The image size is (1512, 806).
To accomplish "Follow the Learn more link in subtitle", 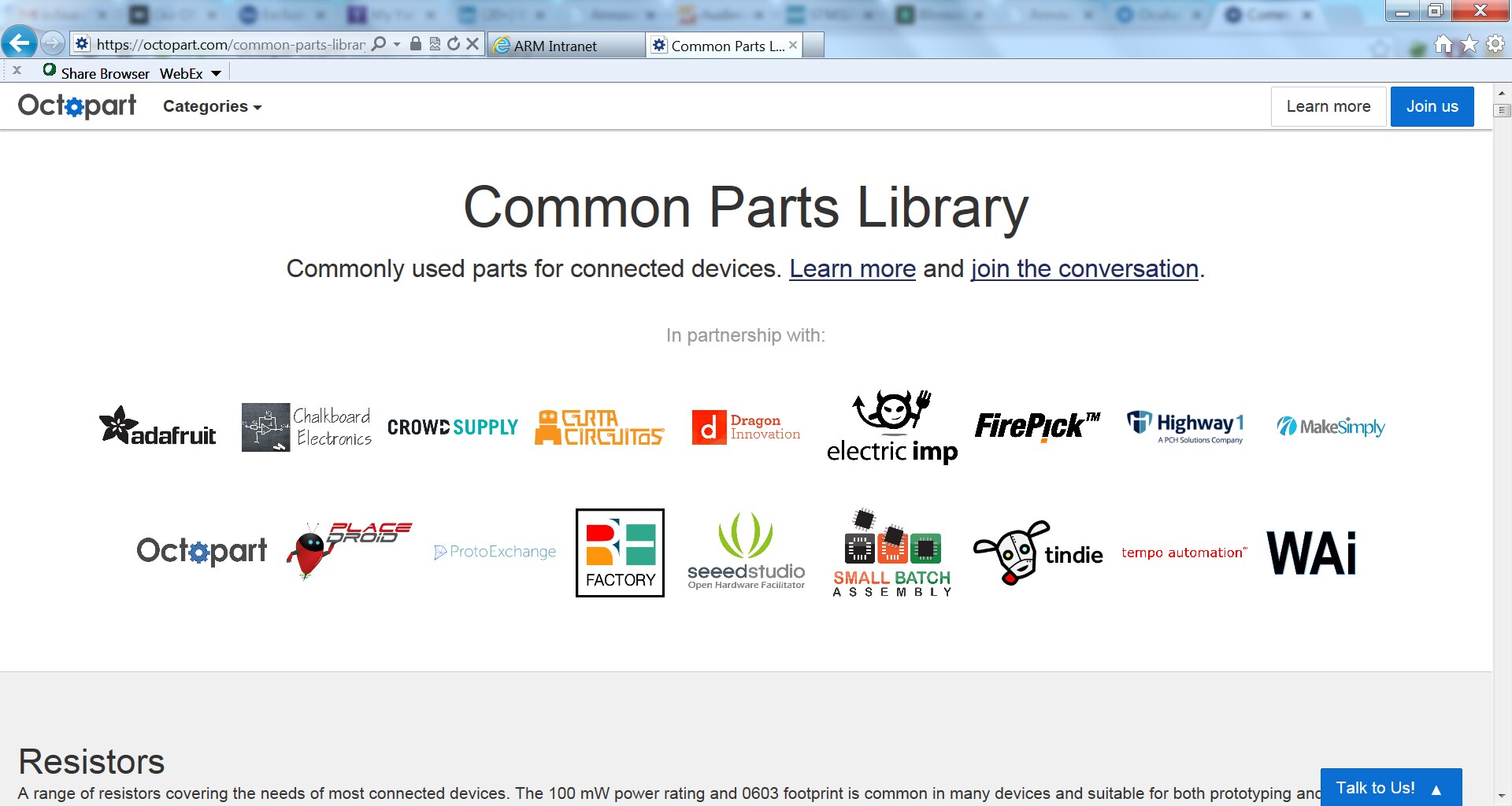I will coord(852,268).
